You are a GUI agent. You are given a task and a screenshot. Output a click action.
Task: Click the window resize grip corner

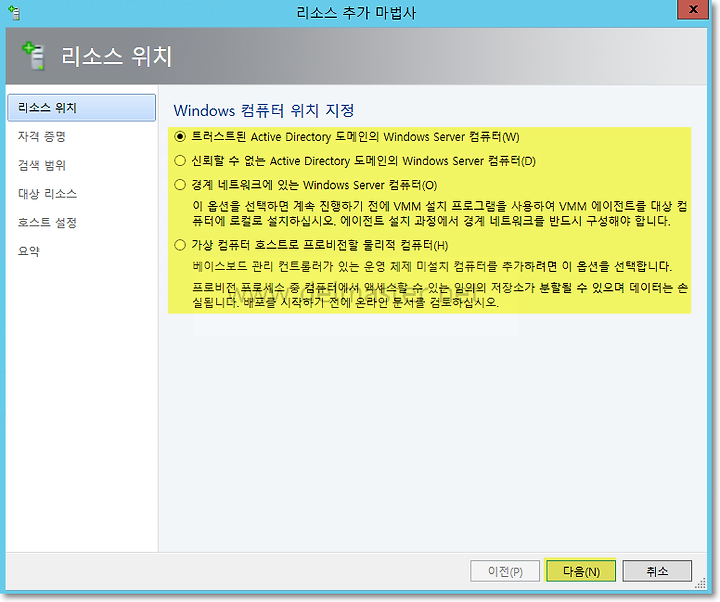pyautogui.click(x=701, y=584)
